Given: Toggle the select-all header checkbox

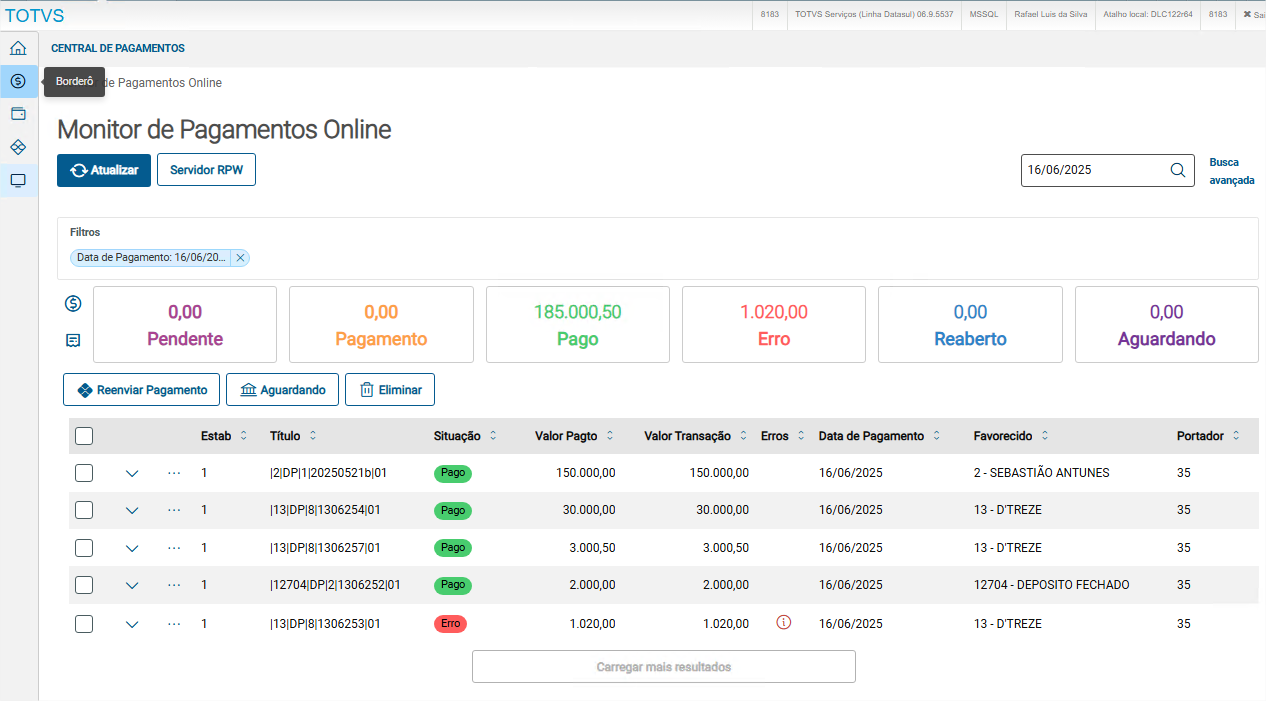Looking at the screenshot, I should [x=84, y=436].
